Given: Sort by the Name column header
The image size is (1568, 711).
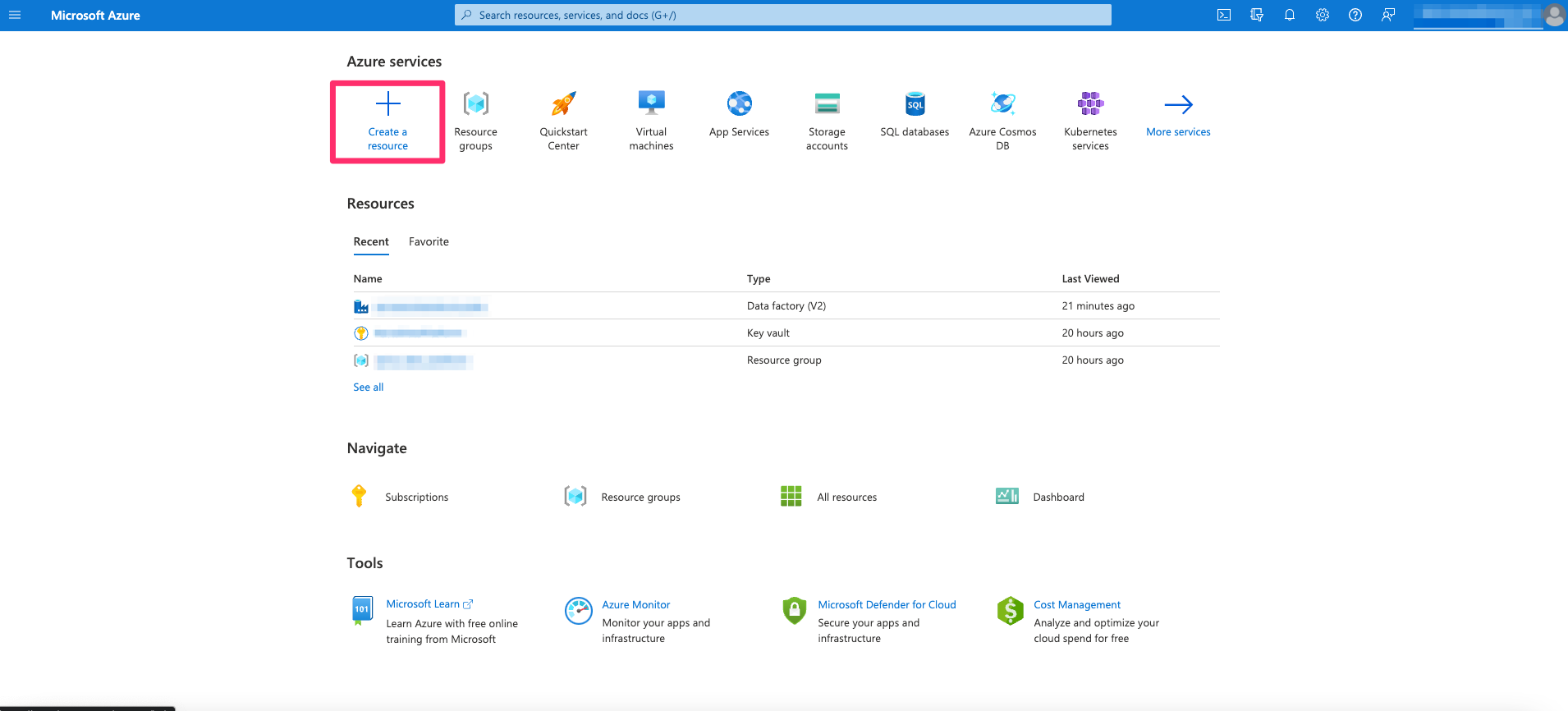Looking at the screenshot, I should (x=368, y=279).
